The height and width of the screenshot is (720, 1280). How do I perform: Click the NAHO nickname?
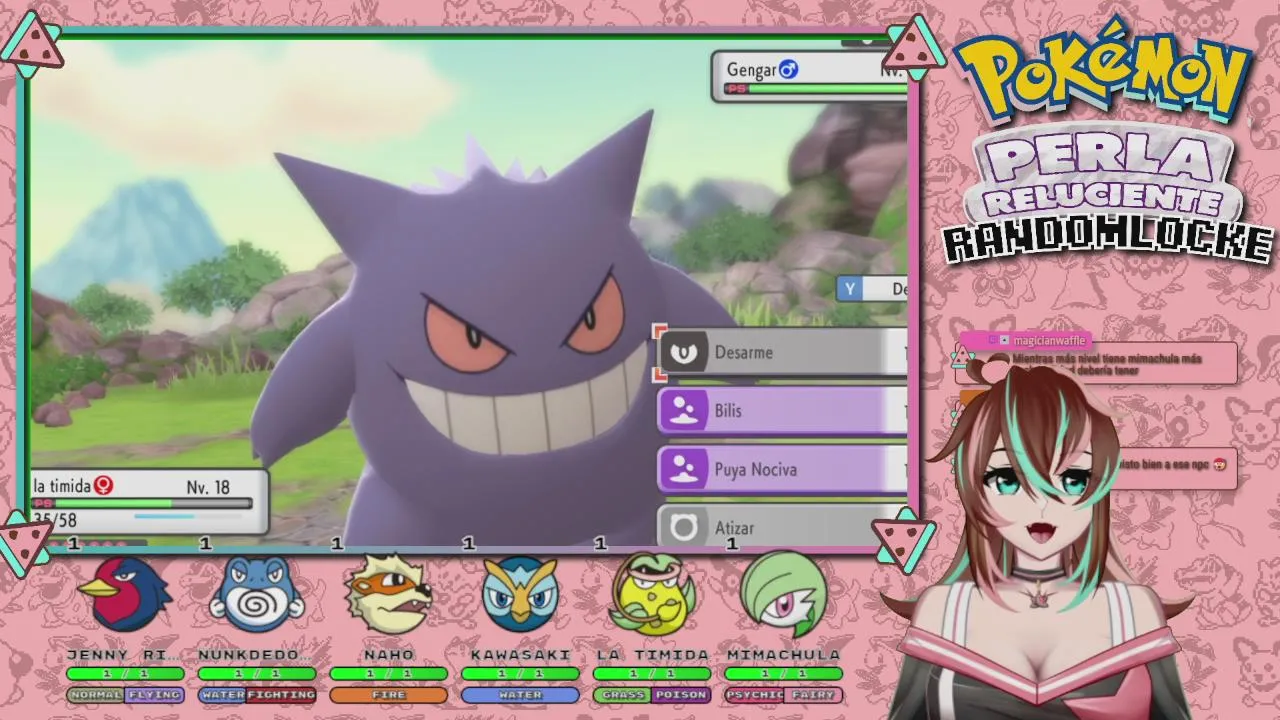click(389, 655)
